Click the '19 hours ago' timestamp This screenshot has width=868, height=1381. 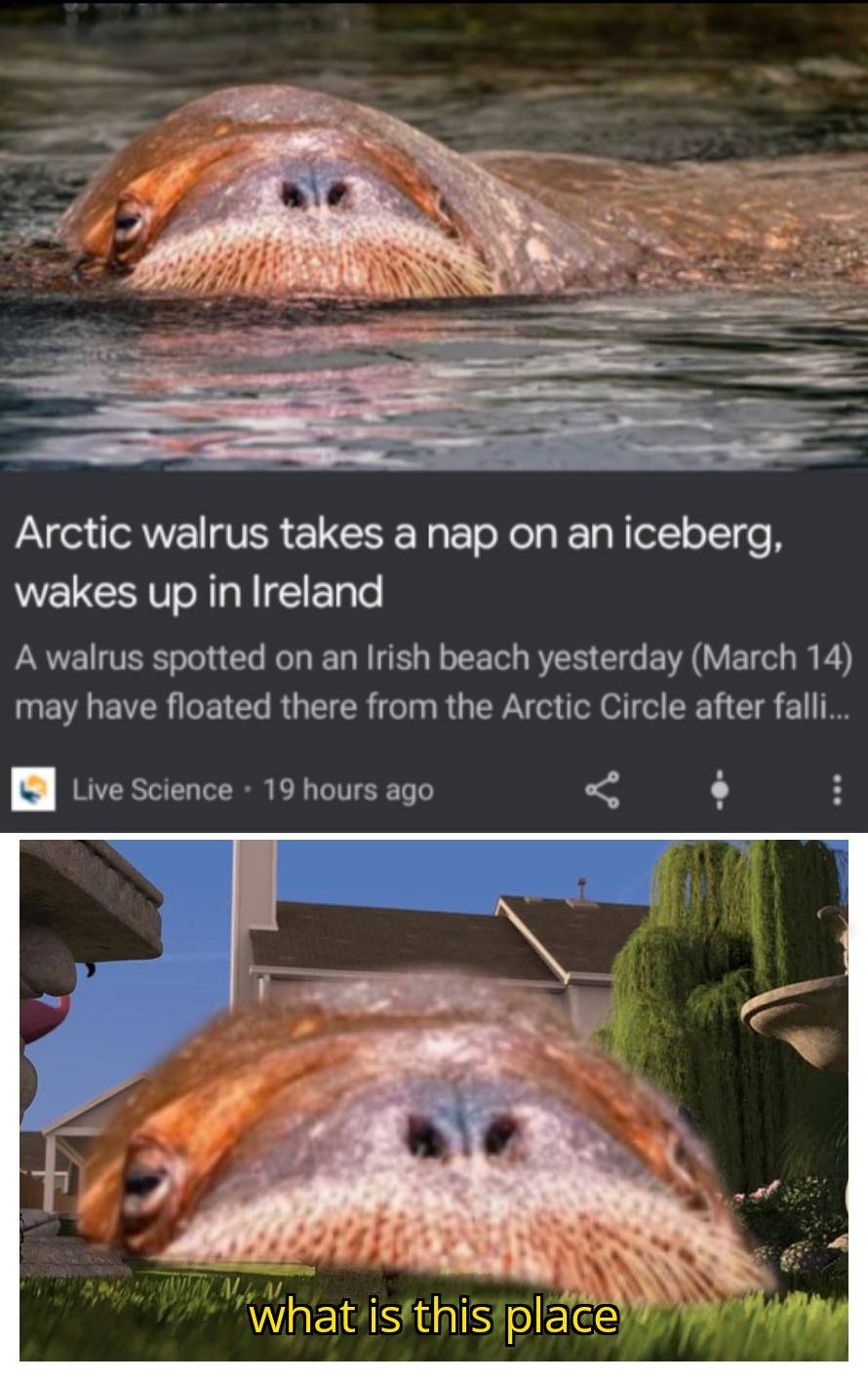[x=348, y=789]
